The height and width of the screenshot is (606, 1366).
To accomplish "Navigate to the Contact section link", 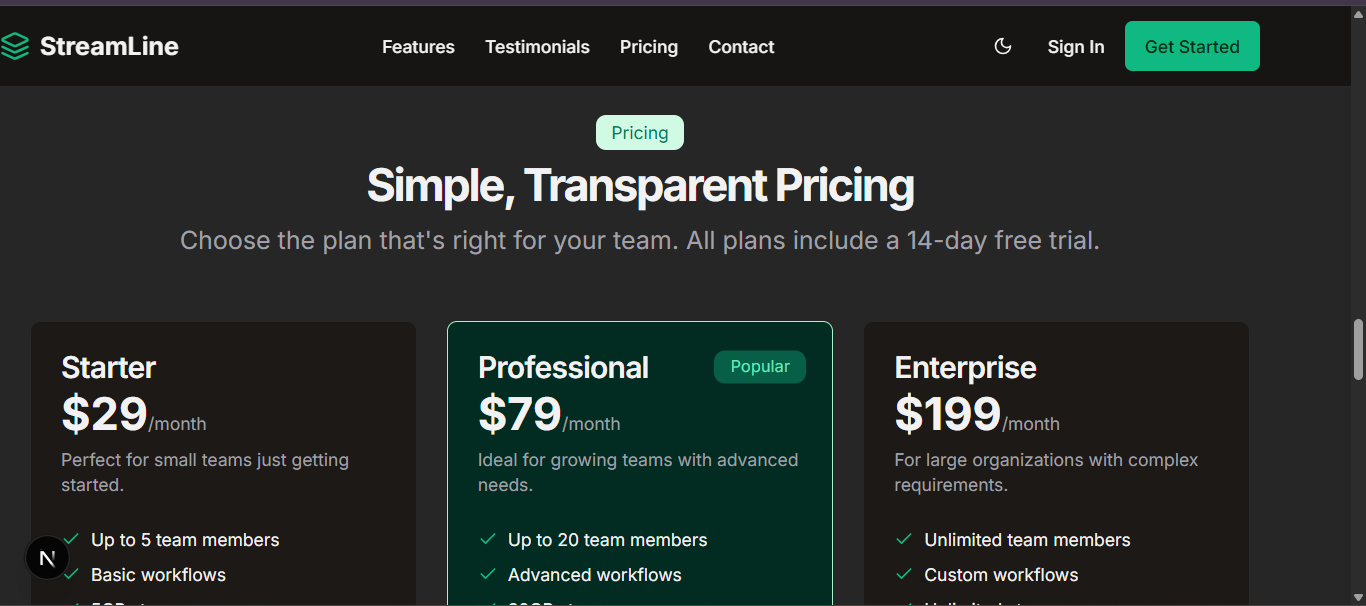I will pyautogui.click(x=741, y=47).
